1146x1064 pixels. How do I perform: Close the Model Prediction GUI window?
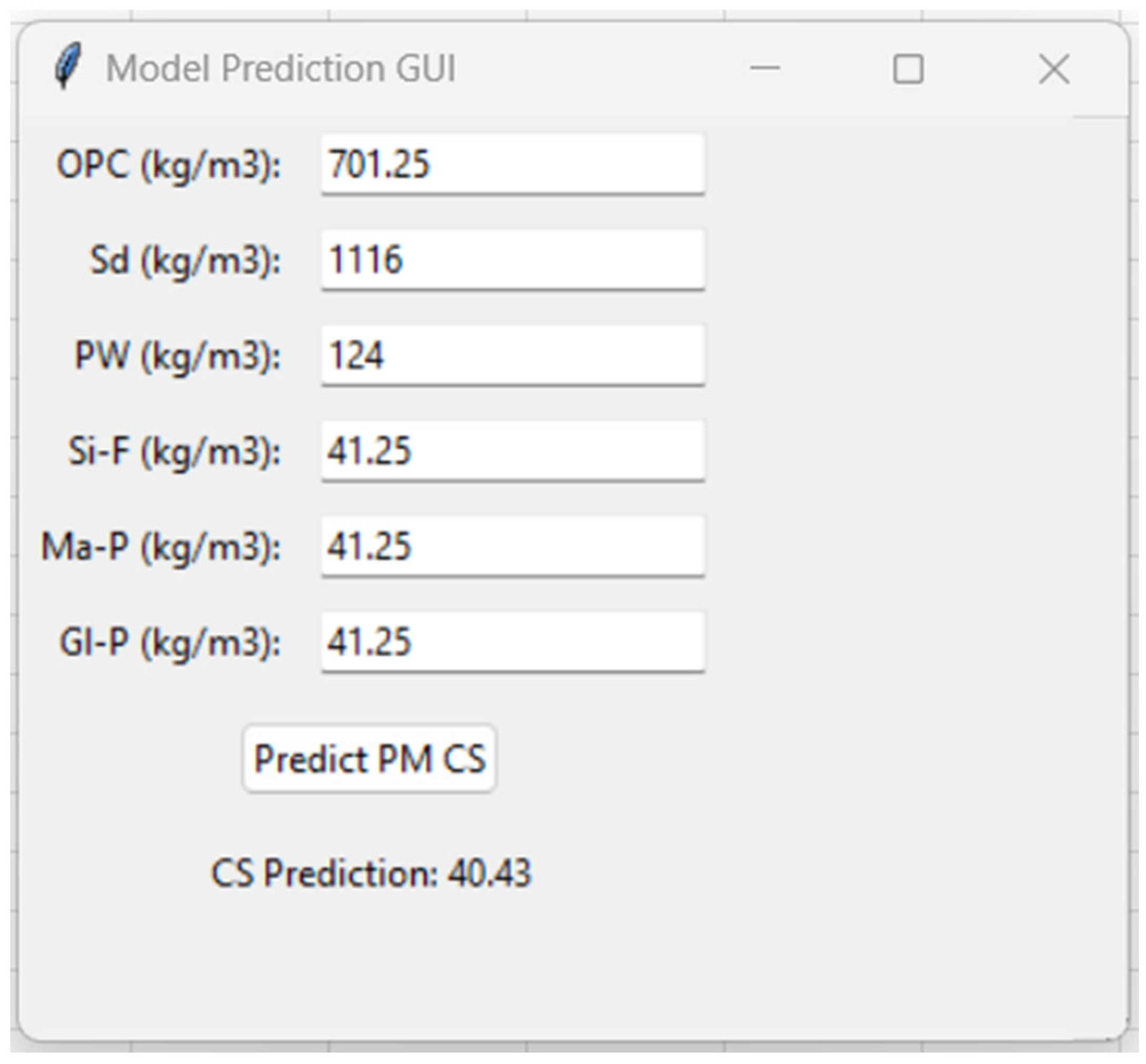pyautogui.click(x=1054, y=69)
